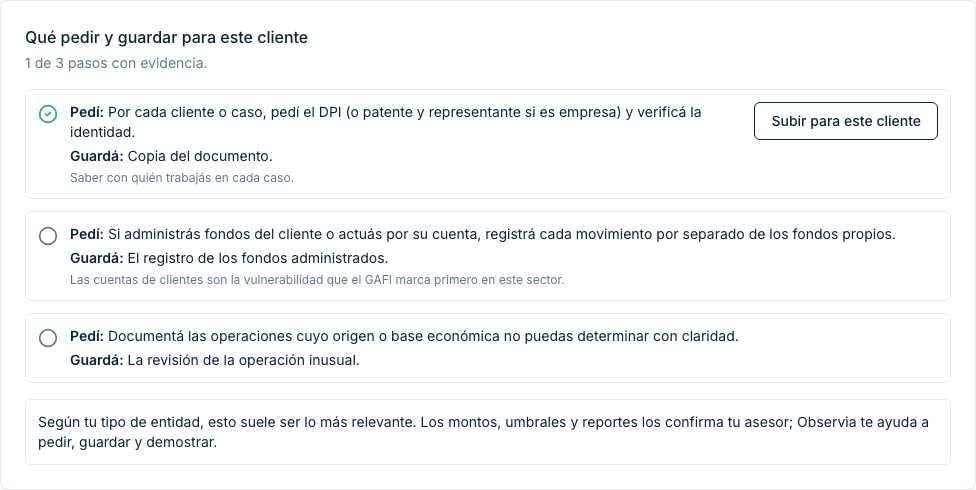Click 'Saber con quién trabajás en cada caso.' note

pyautogui.click(x=181, y=177)
